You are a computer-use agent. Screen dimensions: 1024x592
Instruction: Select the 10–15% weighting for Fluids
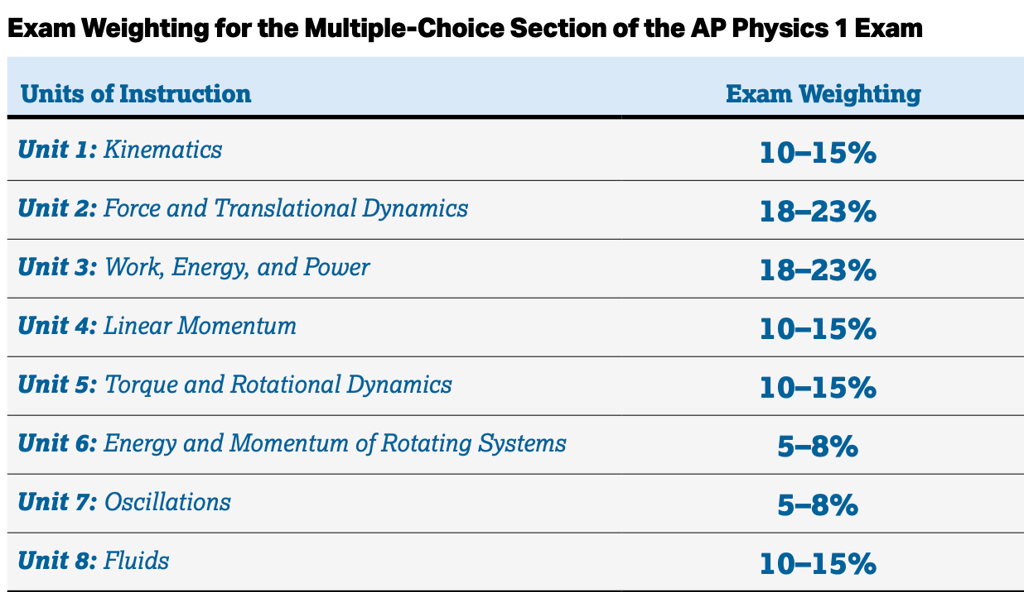coord(818,564)
